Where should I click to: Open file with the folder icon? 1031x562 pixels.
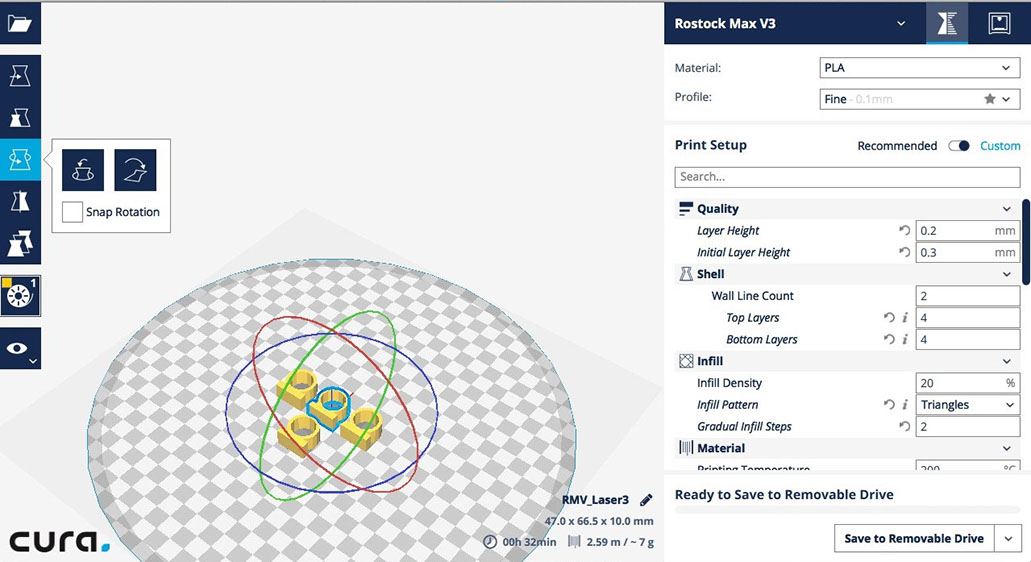point(20,24)
